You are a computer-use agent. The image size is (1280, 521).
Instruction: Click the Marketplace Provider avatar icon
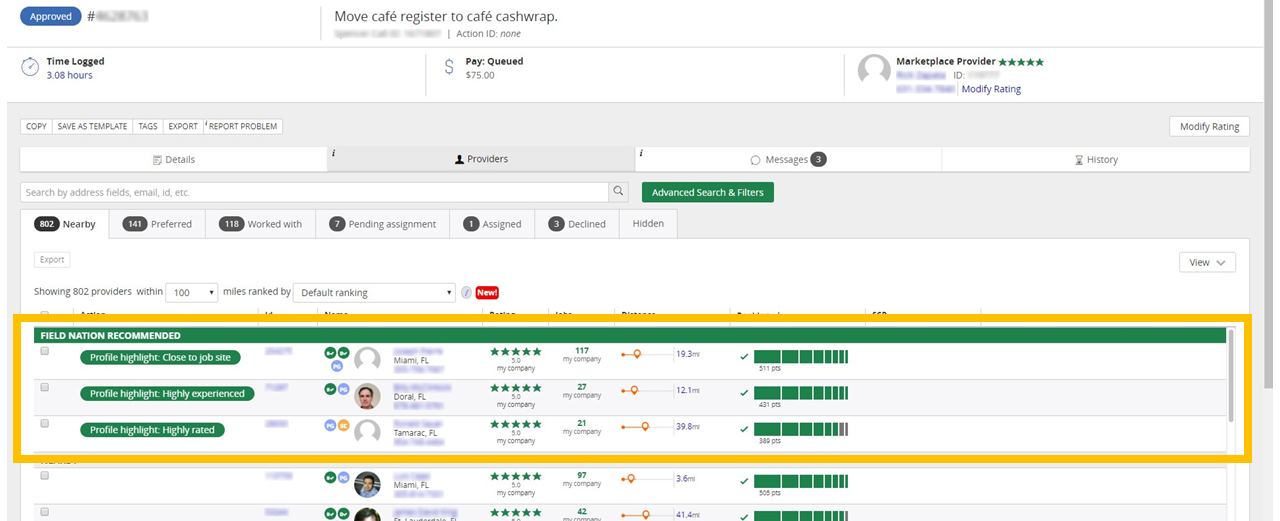pos(874,71)
